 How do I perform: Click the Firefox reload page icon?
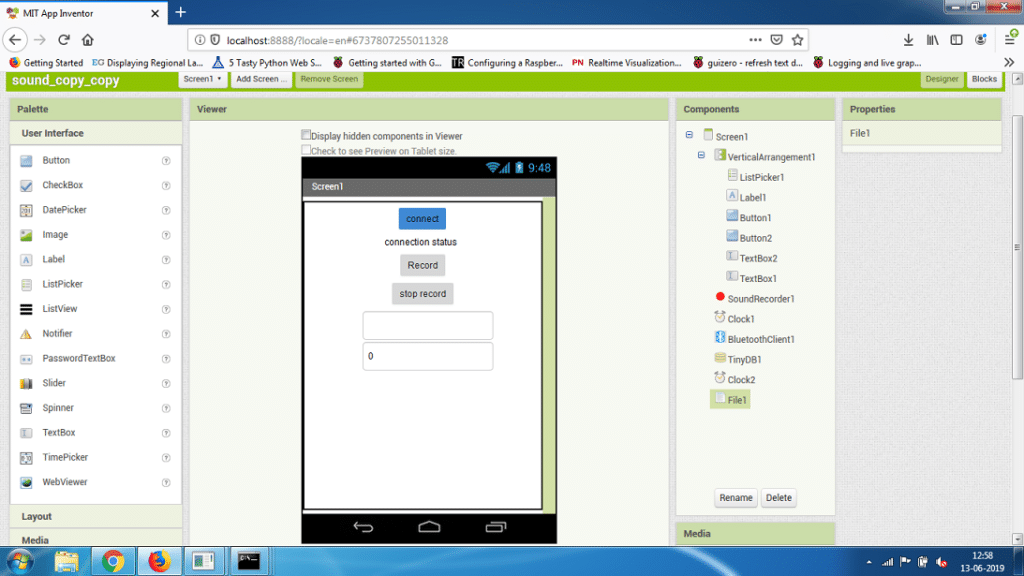pos(64,40)
